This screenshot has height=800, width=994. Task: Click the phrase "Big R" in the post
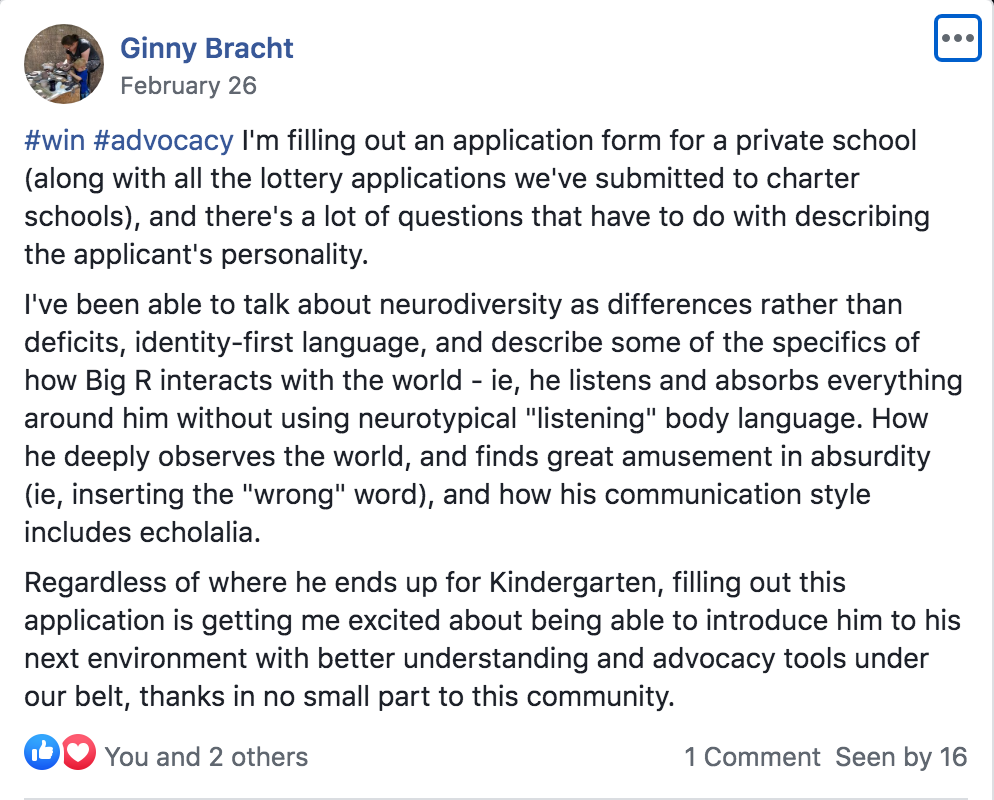pos(118,381)
